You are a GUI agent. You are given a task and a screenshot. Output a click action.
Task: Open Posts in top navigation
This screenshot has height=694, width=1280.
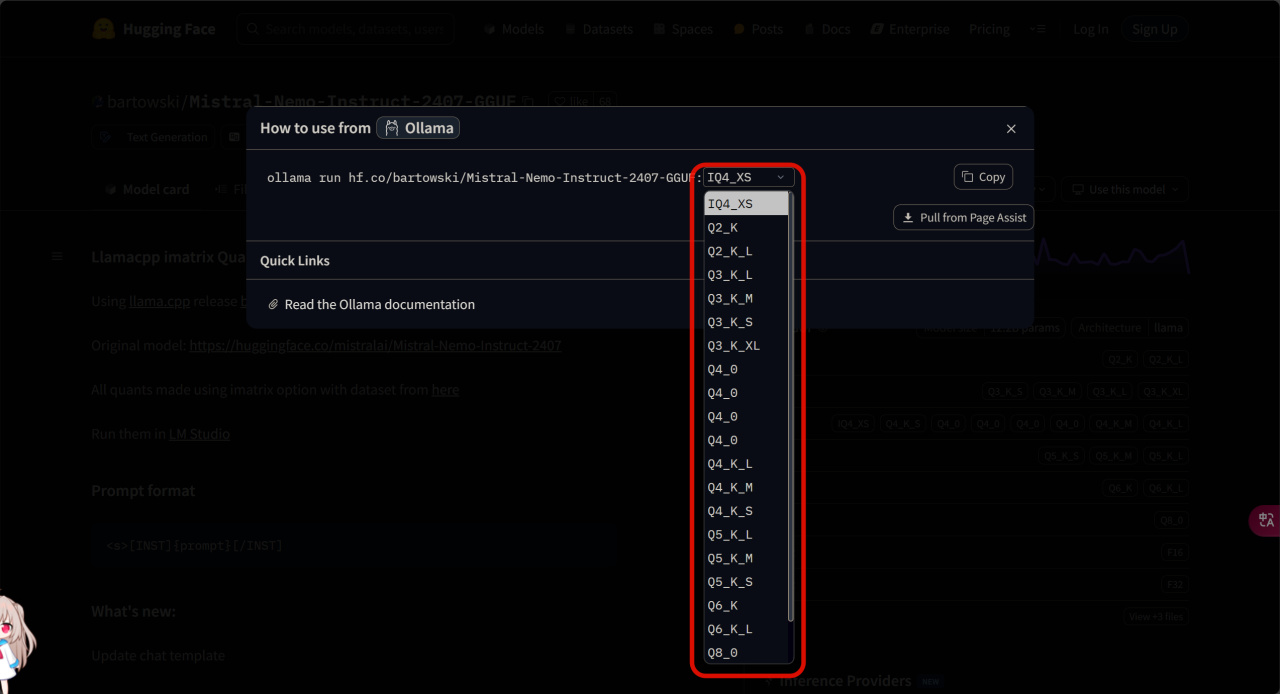758,29
